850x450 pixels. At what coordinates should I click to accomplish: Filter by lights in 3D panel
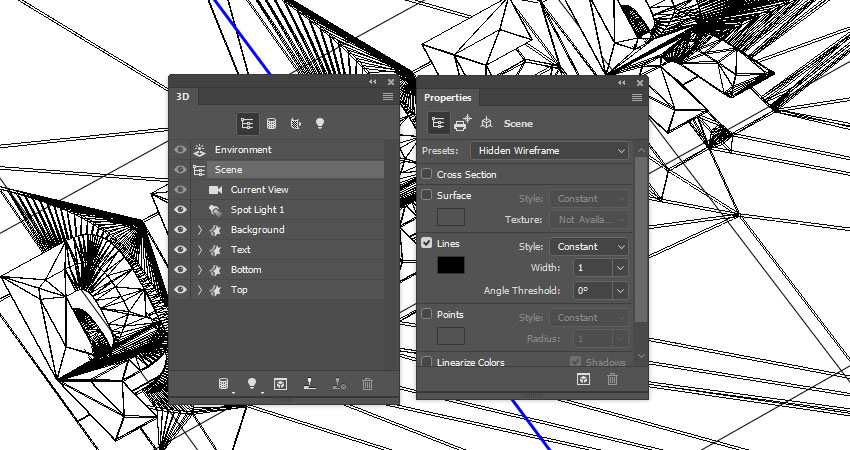[320, 124]
